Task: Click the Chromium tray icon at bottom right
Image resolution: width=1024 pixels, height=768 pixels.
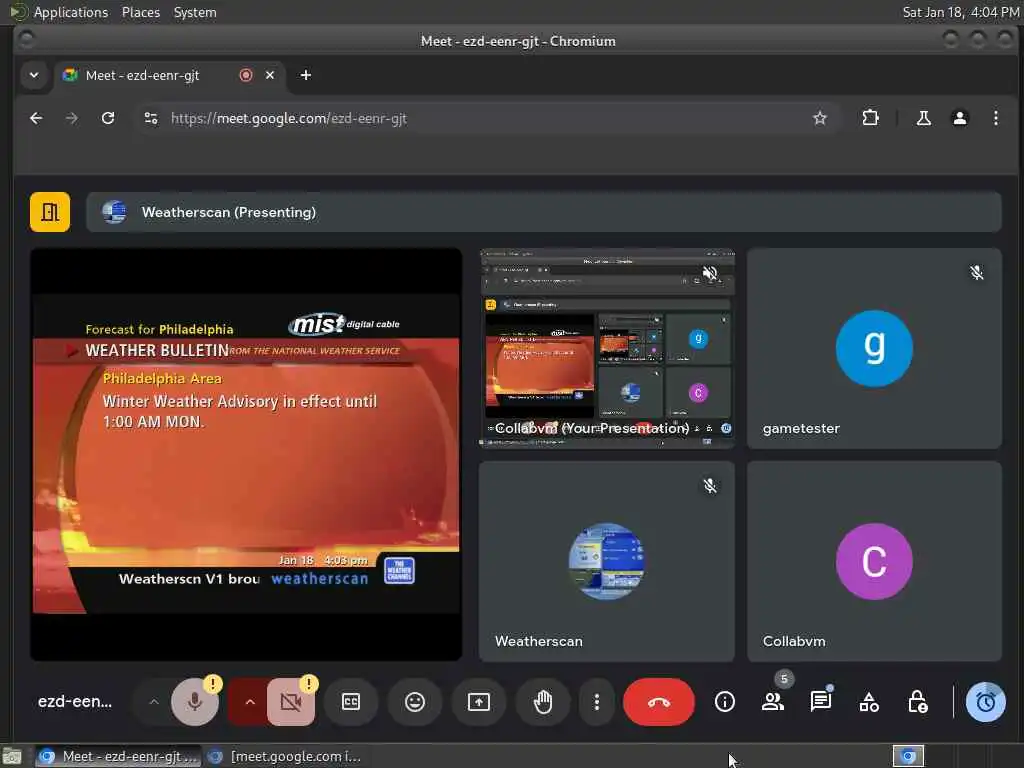Action: pos(908,756)
